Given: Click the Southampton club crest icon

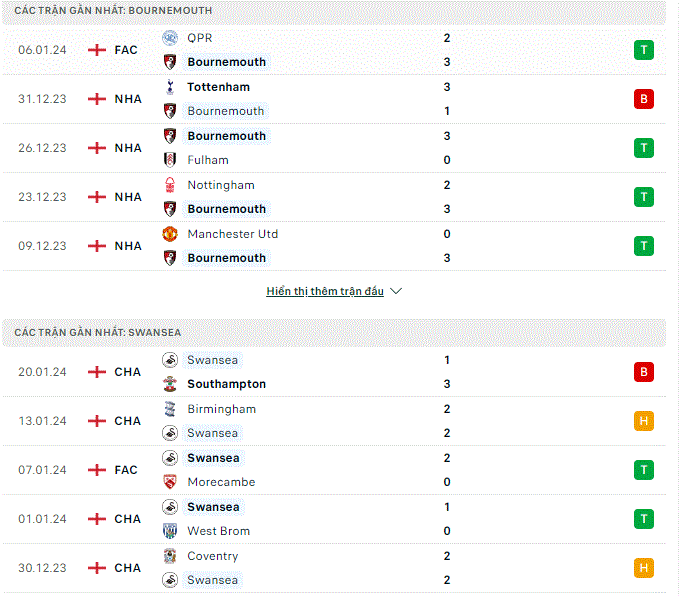Looking at the screenshot, I should [x=170, y=384].
